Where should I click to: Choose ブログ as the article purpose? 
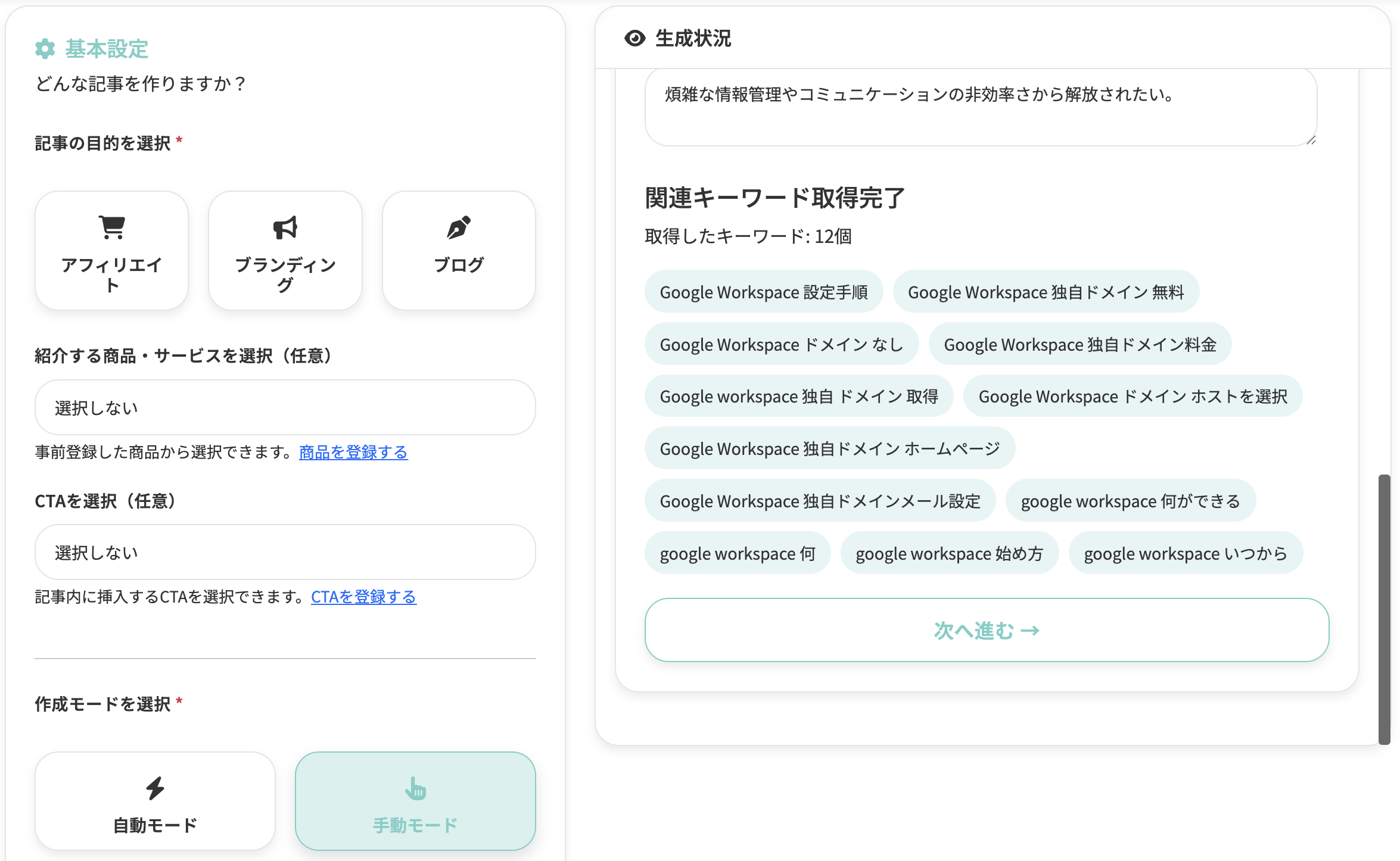point(459,250)
